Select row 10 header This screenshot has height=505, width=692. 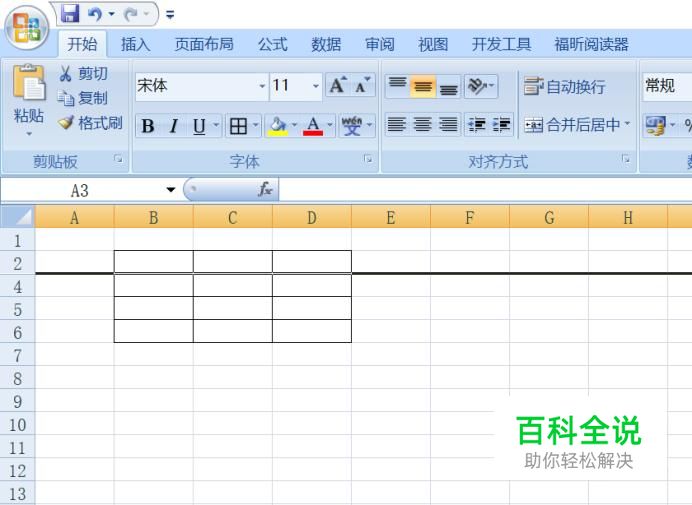pos(18,425)
